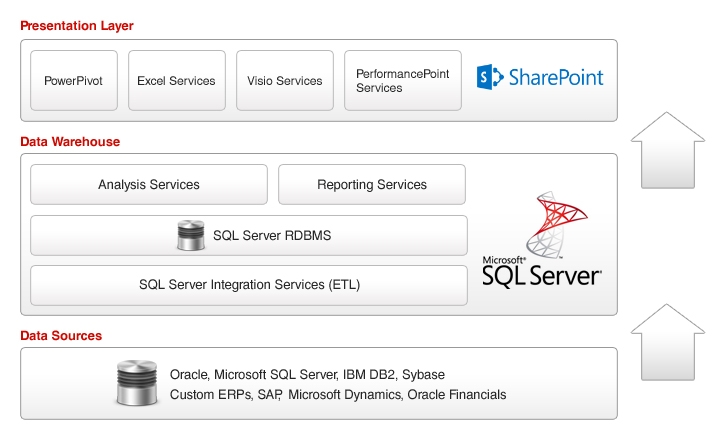Click the Data Warehouse heading
The image size is (718, 439).
(x=70, y=141)
